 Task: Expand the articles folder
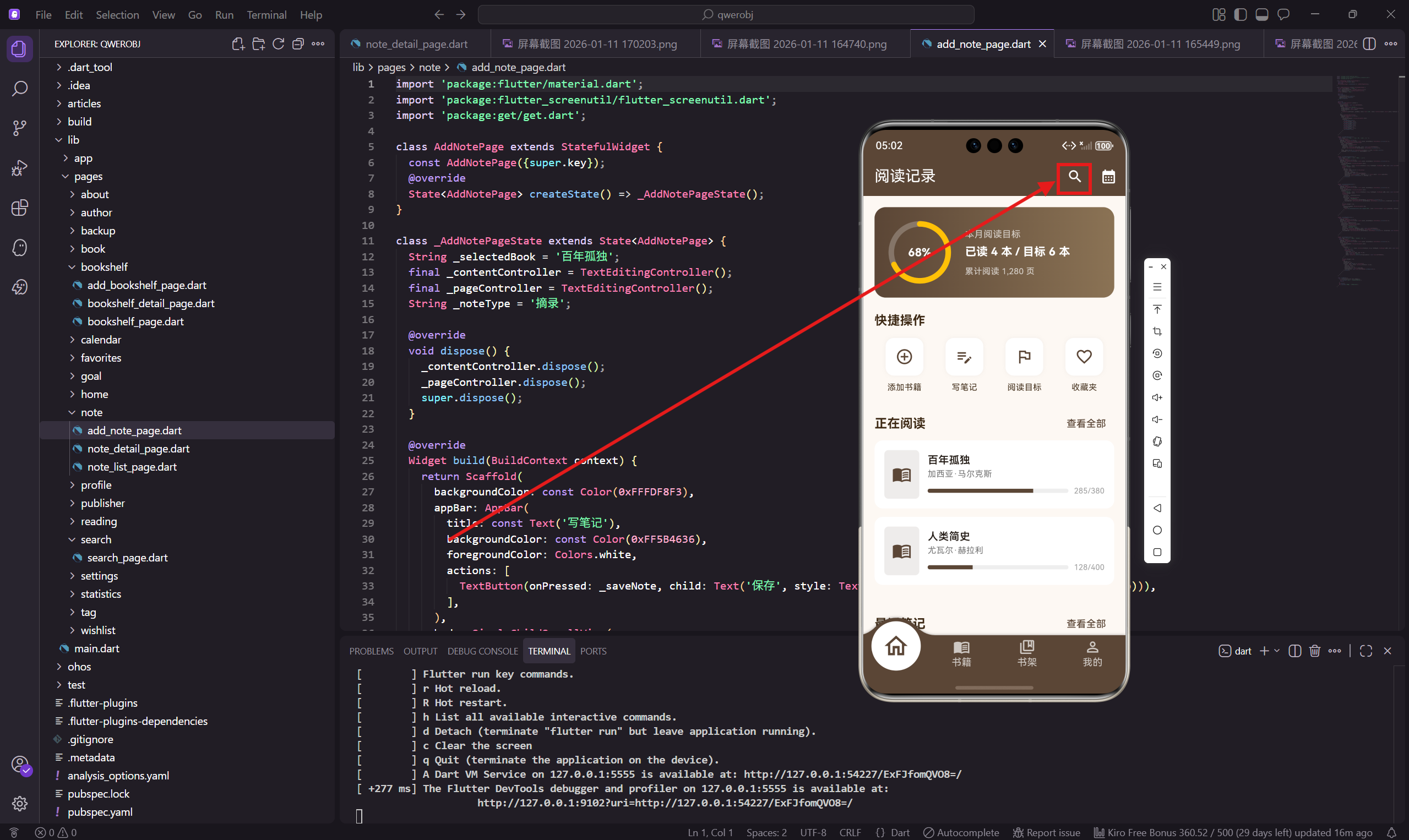point(84,103)
